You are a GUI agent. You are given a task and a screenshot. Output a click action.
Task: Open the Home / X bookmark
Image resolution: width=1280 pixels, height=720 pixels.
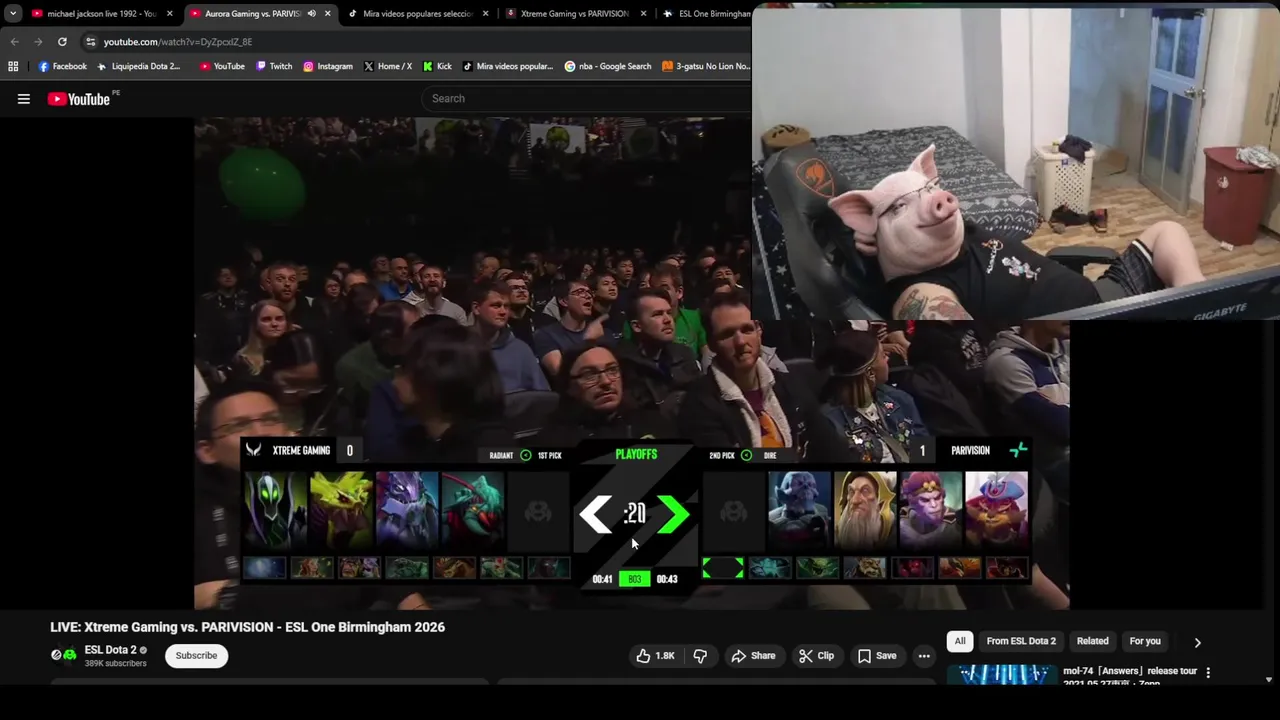point(388,66)
